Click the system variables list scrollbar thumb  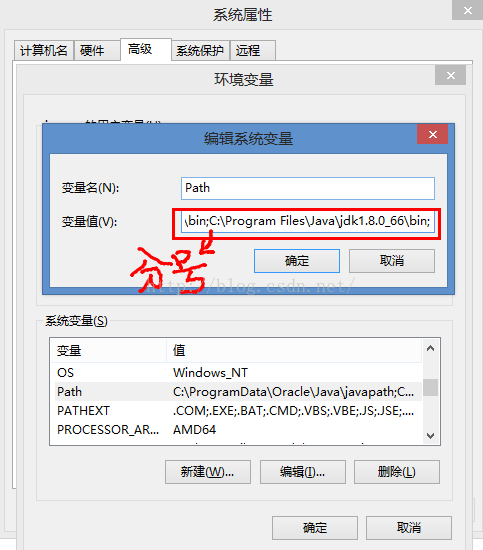click(430, 387)
